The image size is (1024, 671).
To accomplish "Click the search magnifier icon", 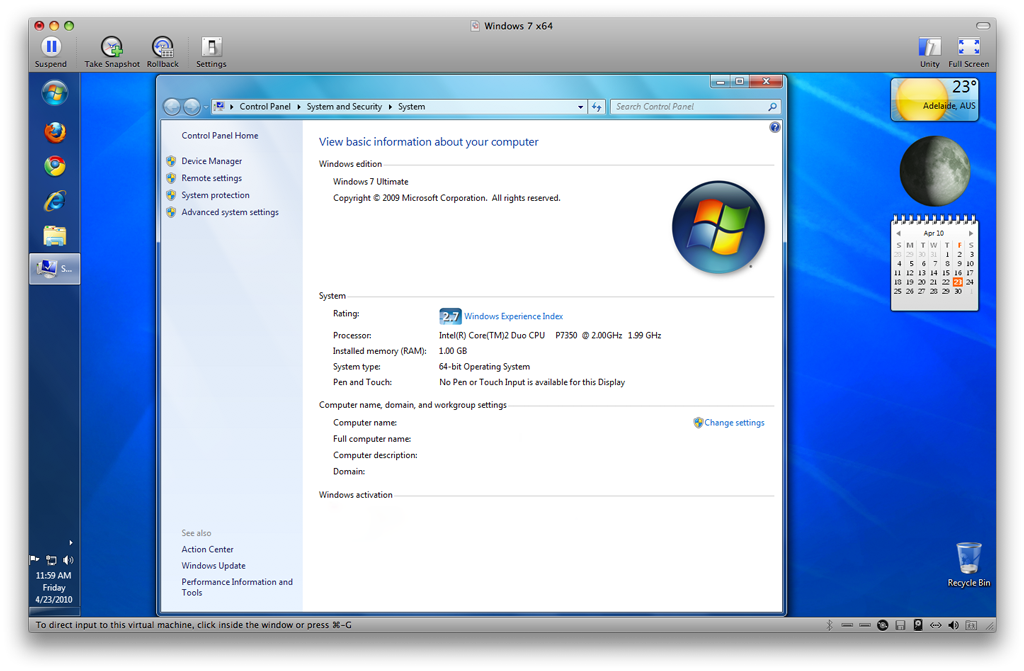I will 773,106.
